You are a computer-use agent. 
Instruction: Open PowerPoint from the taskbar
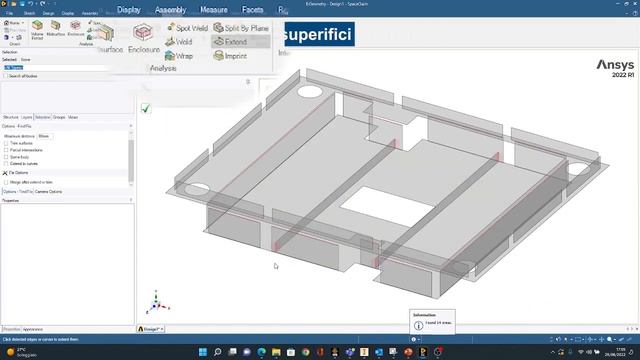click(408, 352)
